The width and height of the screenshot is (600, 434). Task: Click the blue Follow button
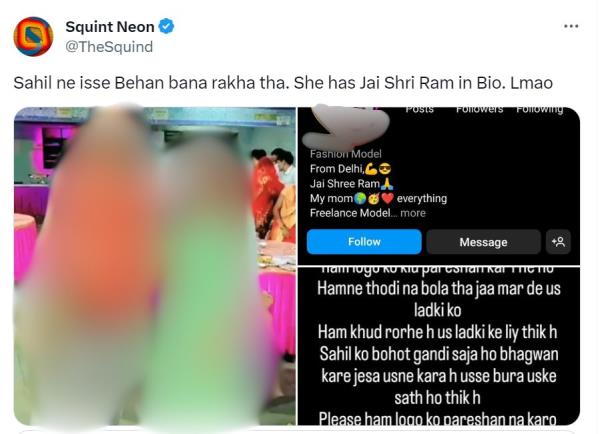point(364,242)
